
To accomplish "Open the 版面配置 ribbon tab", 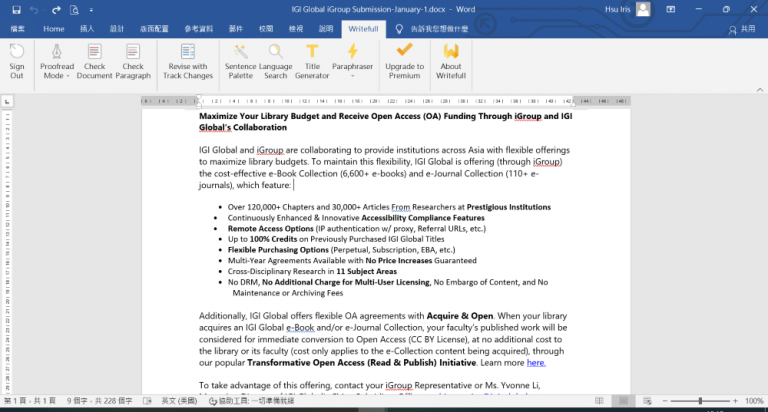I will click(154, 29).
